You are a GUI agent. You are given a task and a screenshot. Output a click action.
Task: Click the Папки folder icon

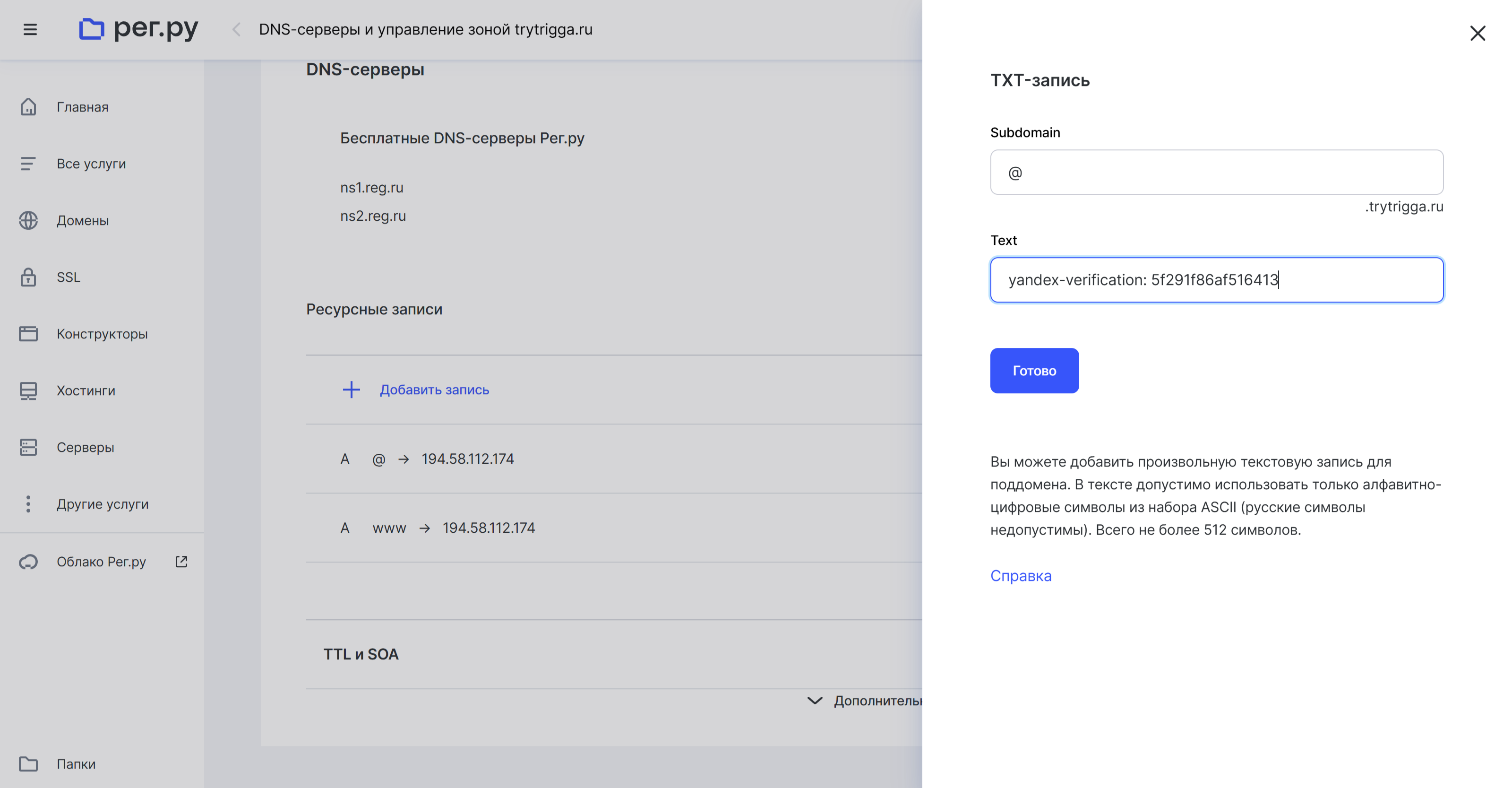[28, 764]
